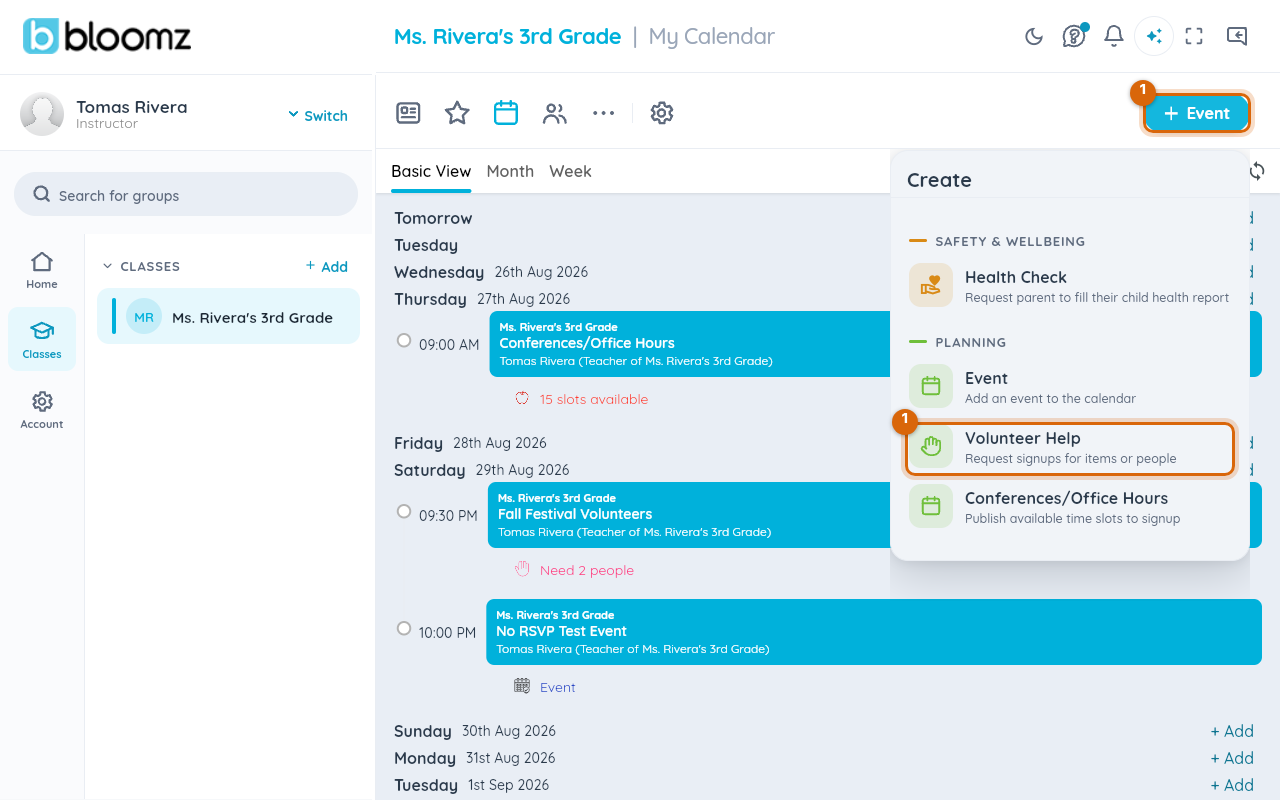Select radio for 10:00 PM No RSVP Test Event
Viewport: 1280px width, 800px height.
click(x=404, y=628)
